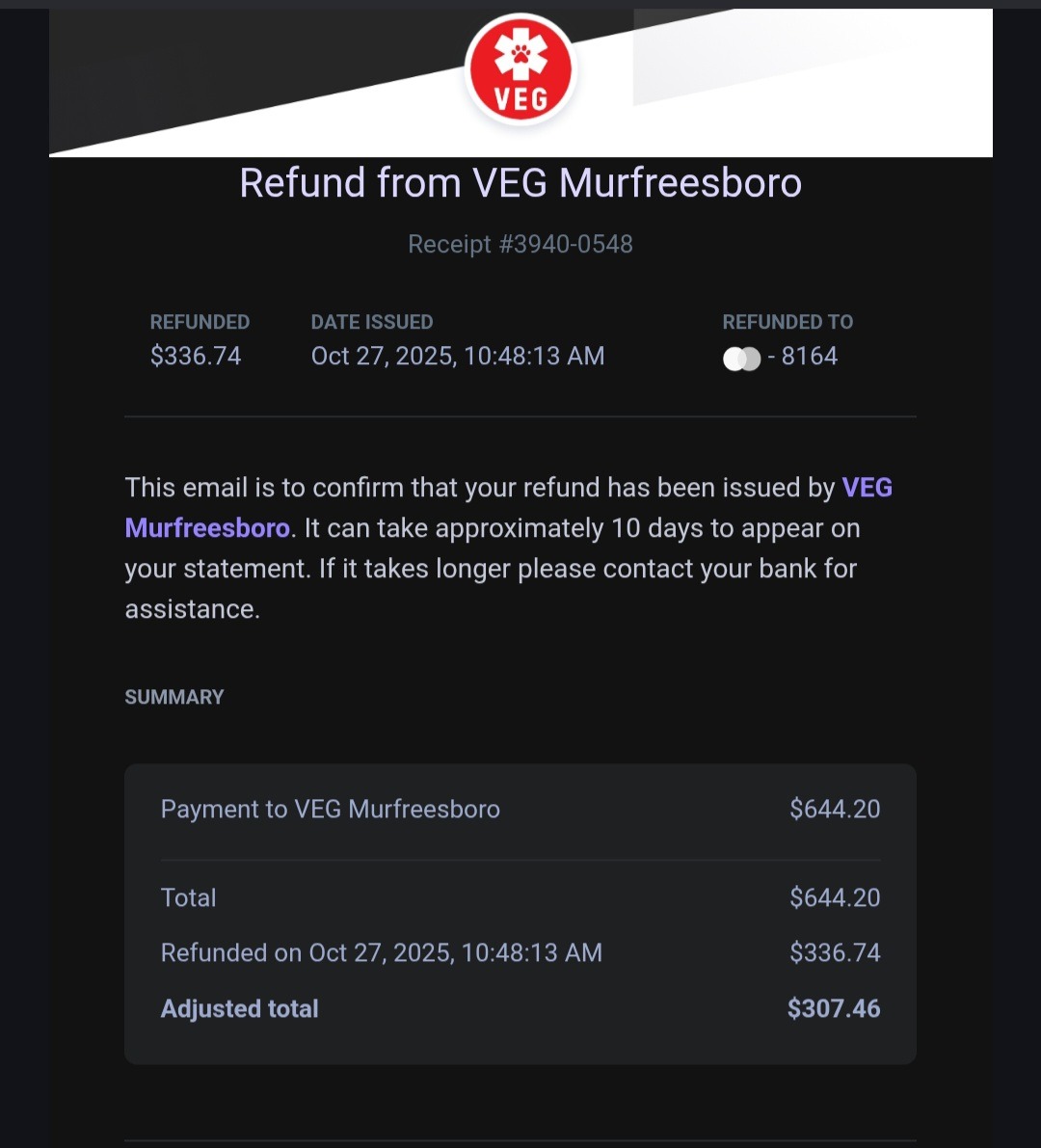Click the Total label in summary
Image resolution: width=1041 pixels, height=1148 pixels.
click(x=189, y=897)
